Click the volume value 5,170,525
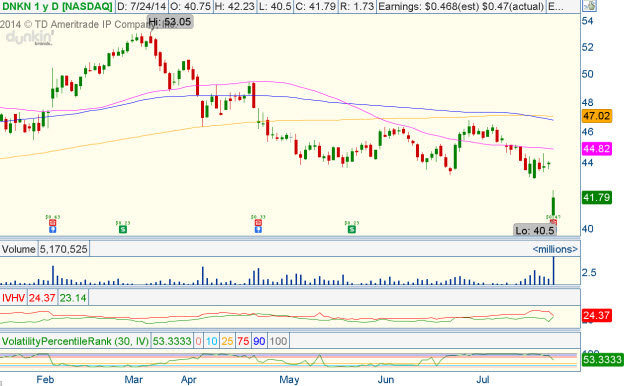The height and width of the screenshot is (386, 625). pos(63,249)
